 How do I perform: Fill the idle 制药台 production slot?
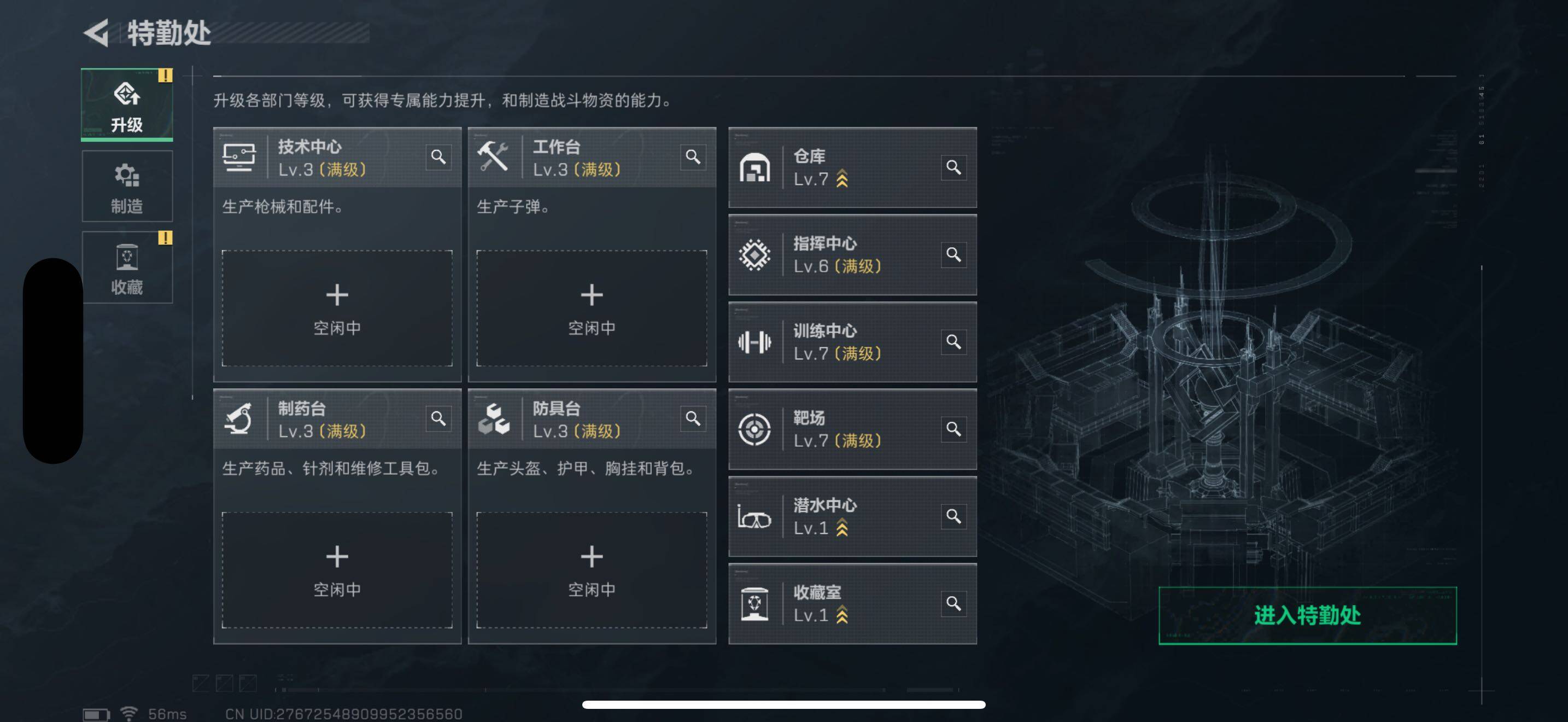(x=337, y=570)
